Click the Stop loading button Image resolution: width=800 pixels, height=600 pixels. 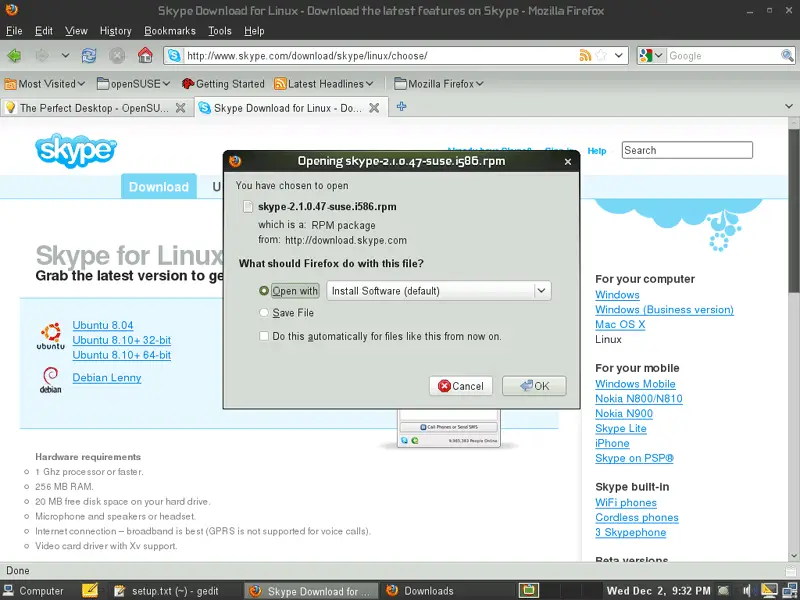pyautogui.click(x=117, y=55)
